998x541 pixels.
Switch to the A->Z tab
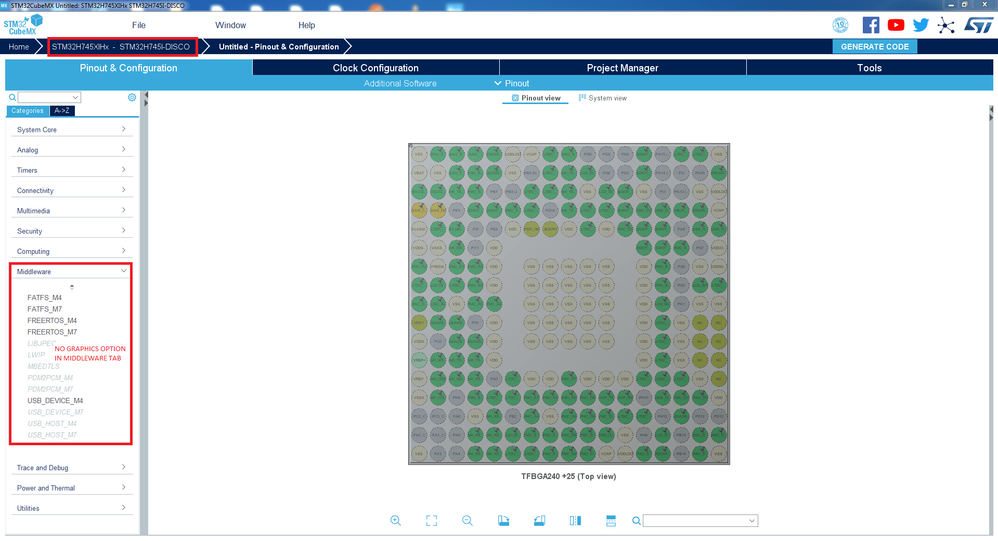62,111
